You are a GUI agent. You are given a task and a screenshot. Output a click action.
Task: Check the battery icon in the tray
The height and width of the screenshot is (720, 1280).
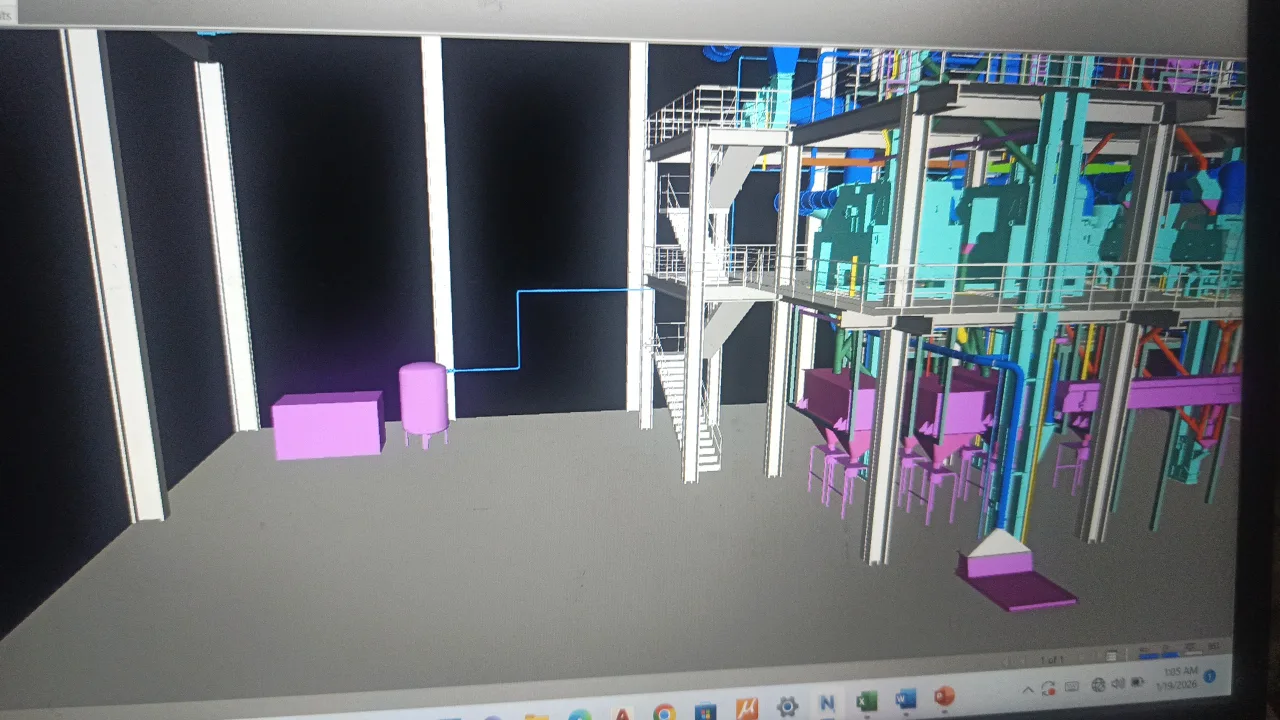(1138, 681)
